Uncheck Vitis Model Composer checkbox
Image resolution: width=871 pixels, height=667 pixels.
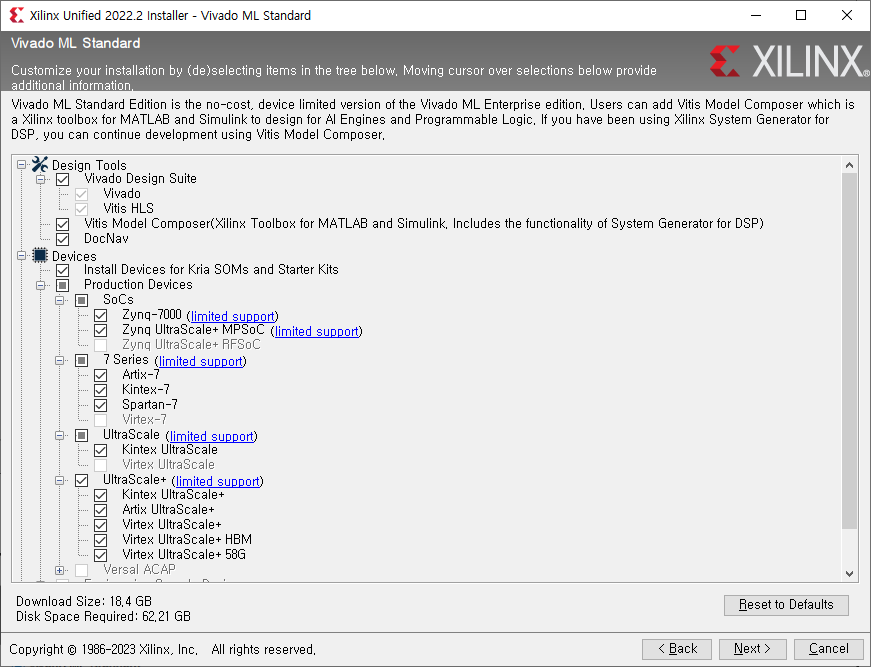(x=63, y=224)
